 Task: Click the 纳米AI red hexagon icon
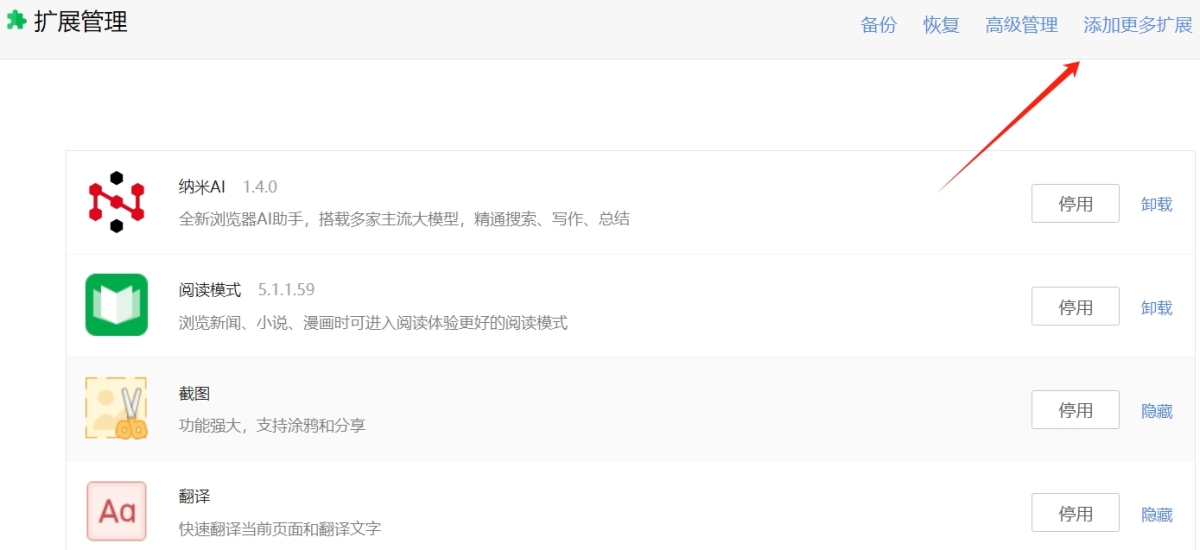click(116, 202)
